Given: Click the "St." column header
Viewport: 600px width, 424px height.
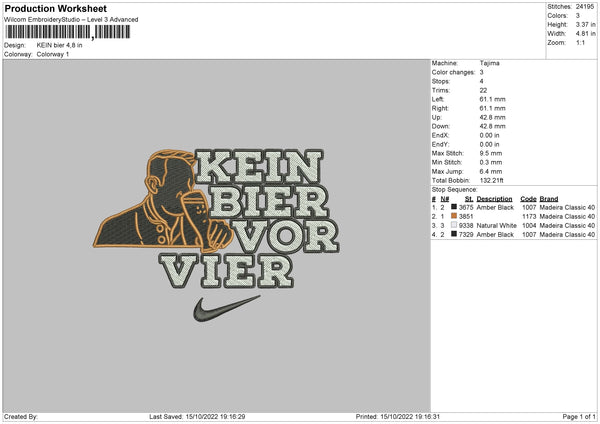Looking at the screenshot, I should pos(469,199).
